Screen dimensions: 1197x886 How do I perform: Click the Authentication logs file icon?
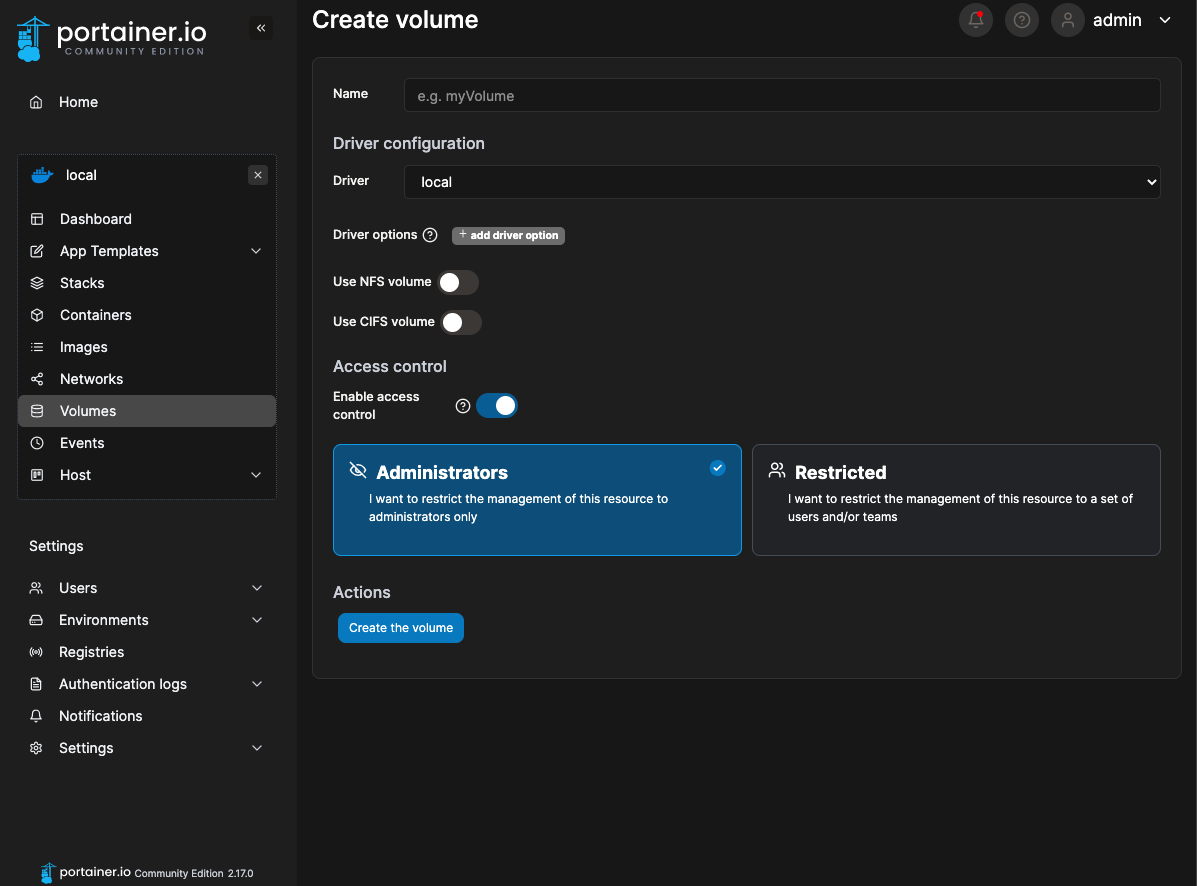pyautogui.click(x=36, y=685)
